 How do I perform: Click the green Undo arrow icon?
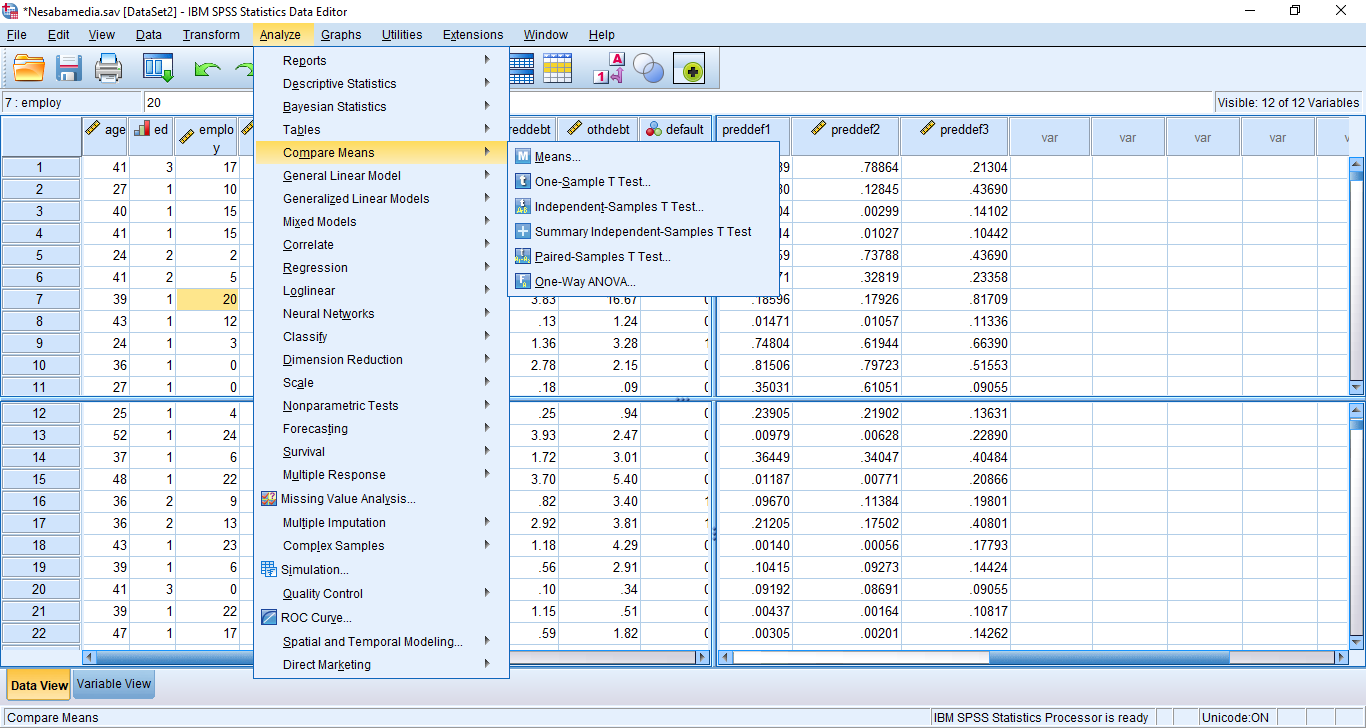coord(207,69)
